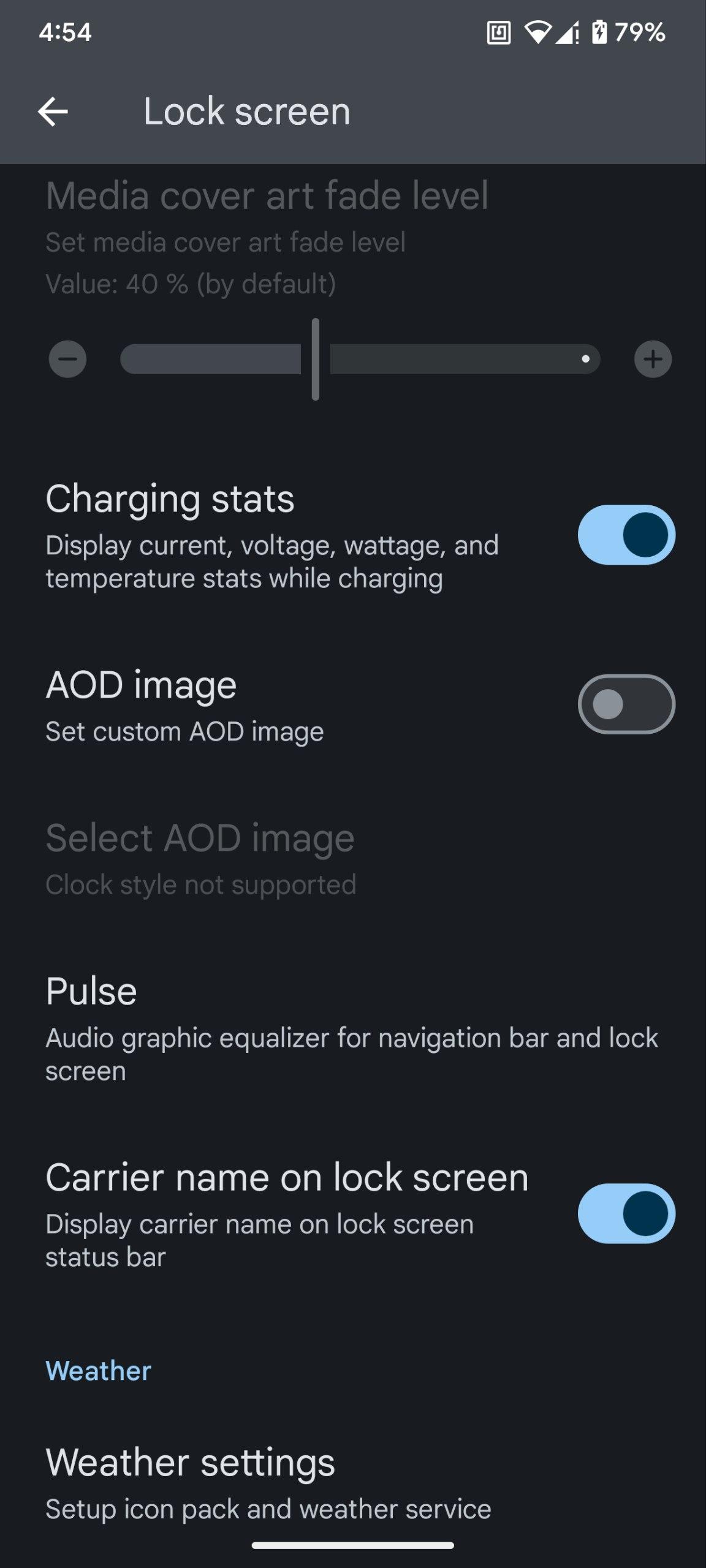Tap the clock in status bar
706x1568 pixels.
65,32
